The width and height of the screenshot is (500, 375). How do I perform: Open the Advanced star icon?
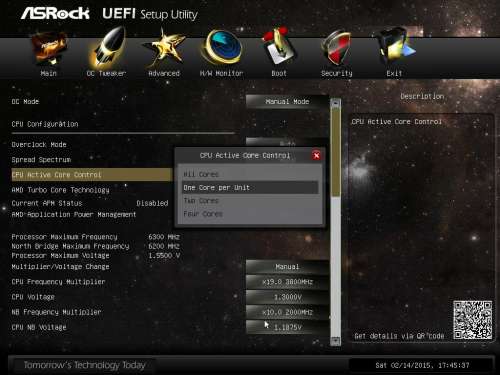coord(164,48)
